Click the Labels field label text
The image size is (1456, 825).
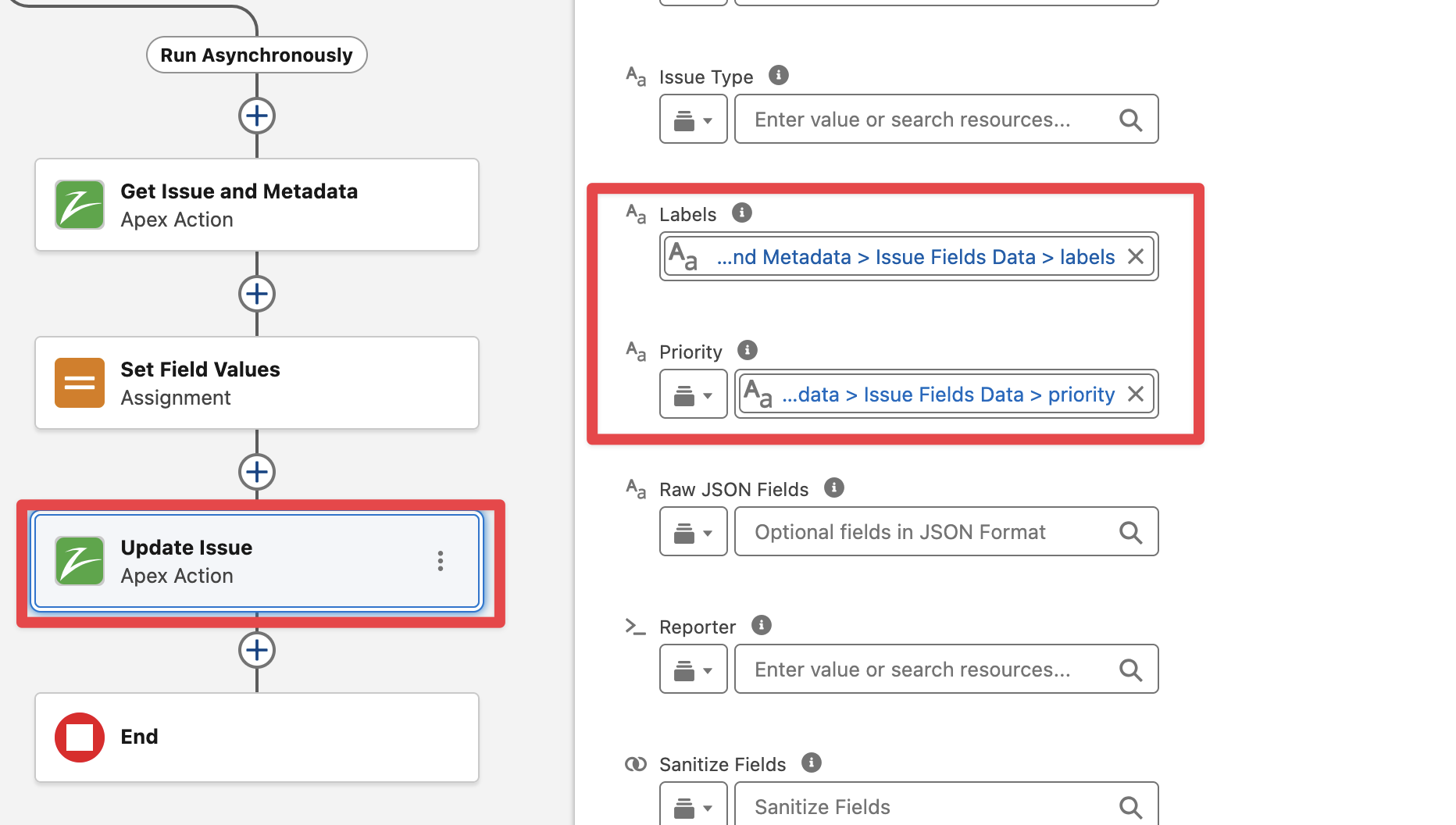[687, 215]
